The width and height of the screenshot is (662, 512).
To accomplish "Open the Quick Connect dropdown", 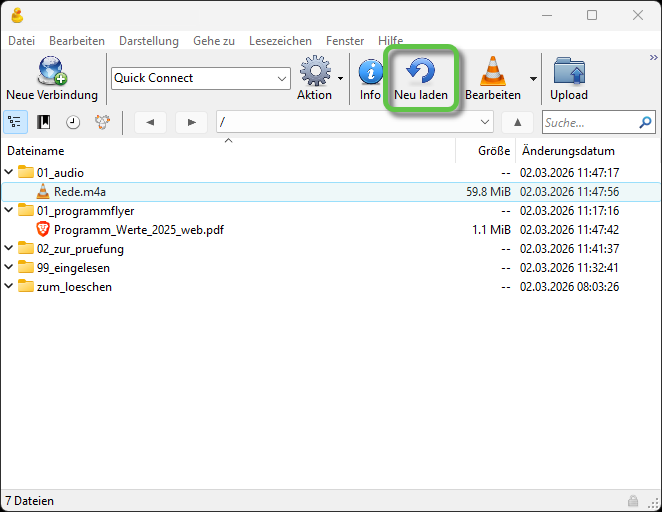I will coord(281,78).
